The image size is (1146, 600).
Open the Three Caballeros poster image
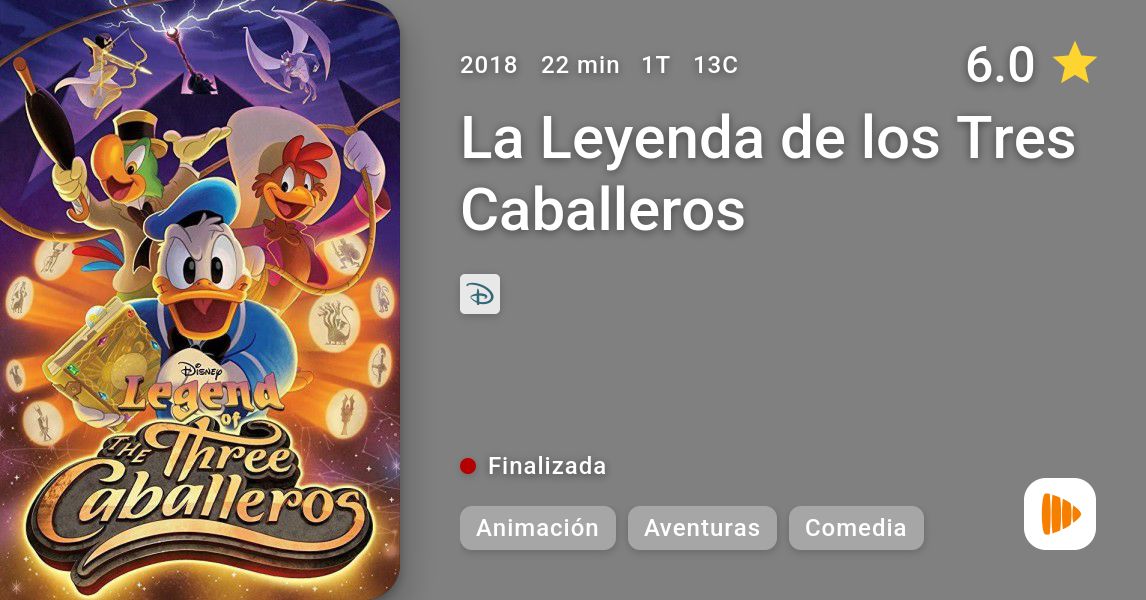pos(200,300)
